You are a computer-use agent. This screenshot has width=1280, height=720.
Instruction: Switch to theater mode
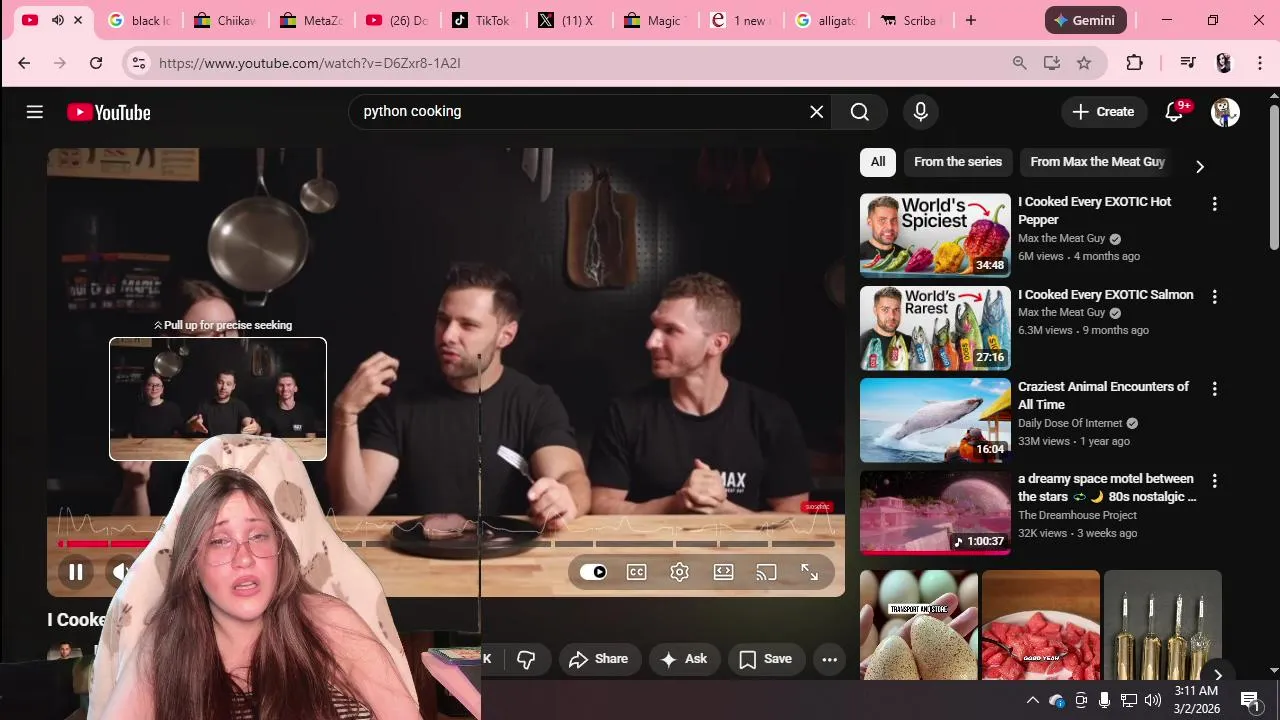(724, 572)
